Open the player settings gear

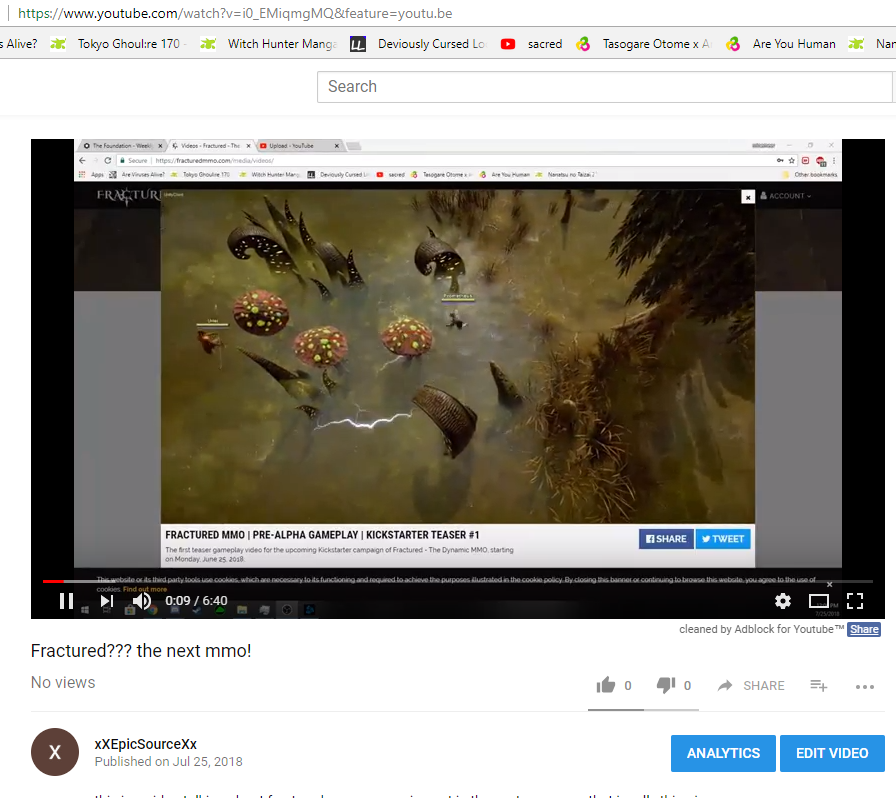pos(783,601)
